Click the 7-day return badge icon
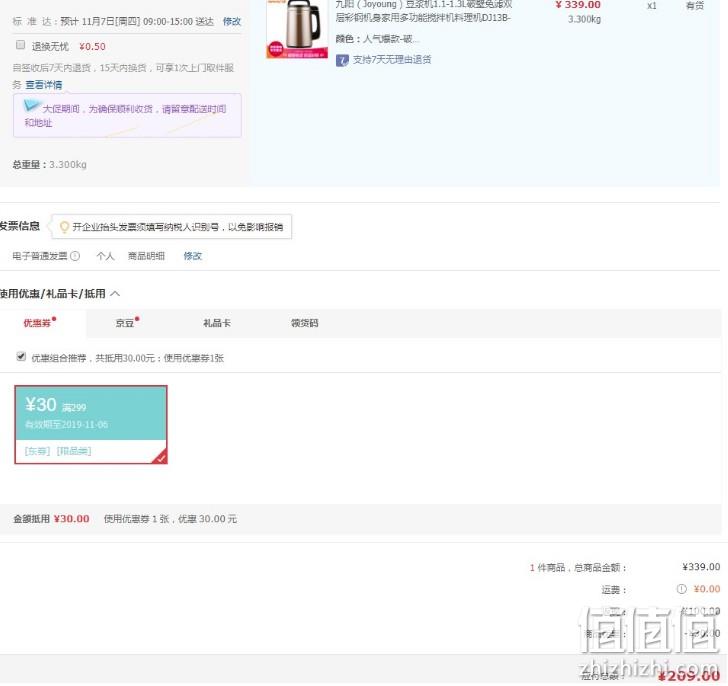The height and width of the screenshot is (686, 728). pyautogui.click(x=342, y=60)
